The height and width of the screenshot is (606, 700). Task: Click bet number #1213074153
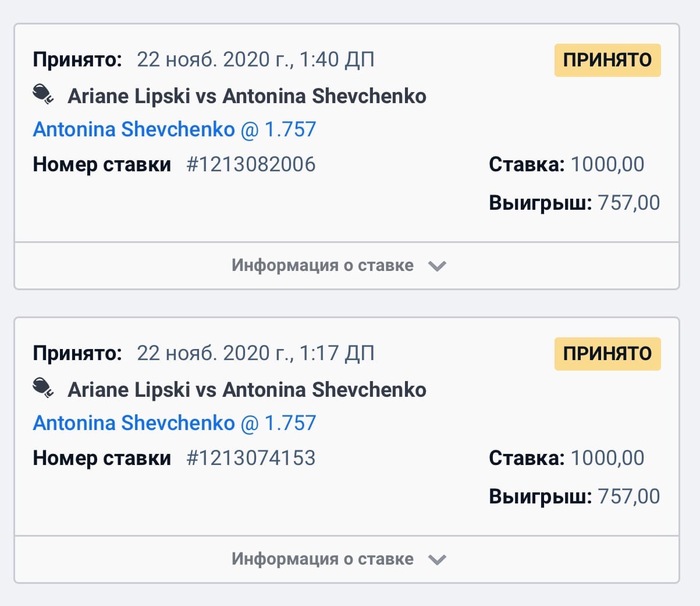tap(251, 458)
